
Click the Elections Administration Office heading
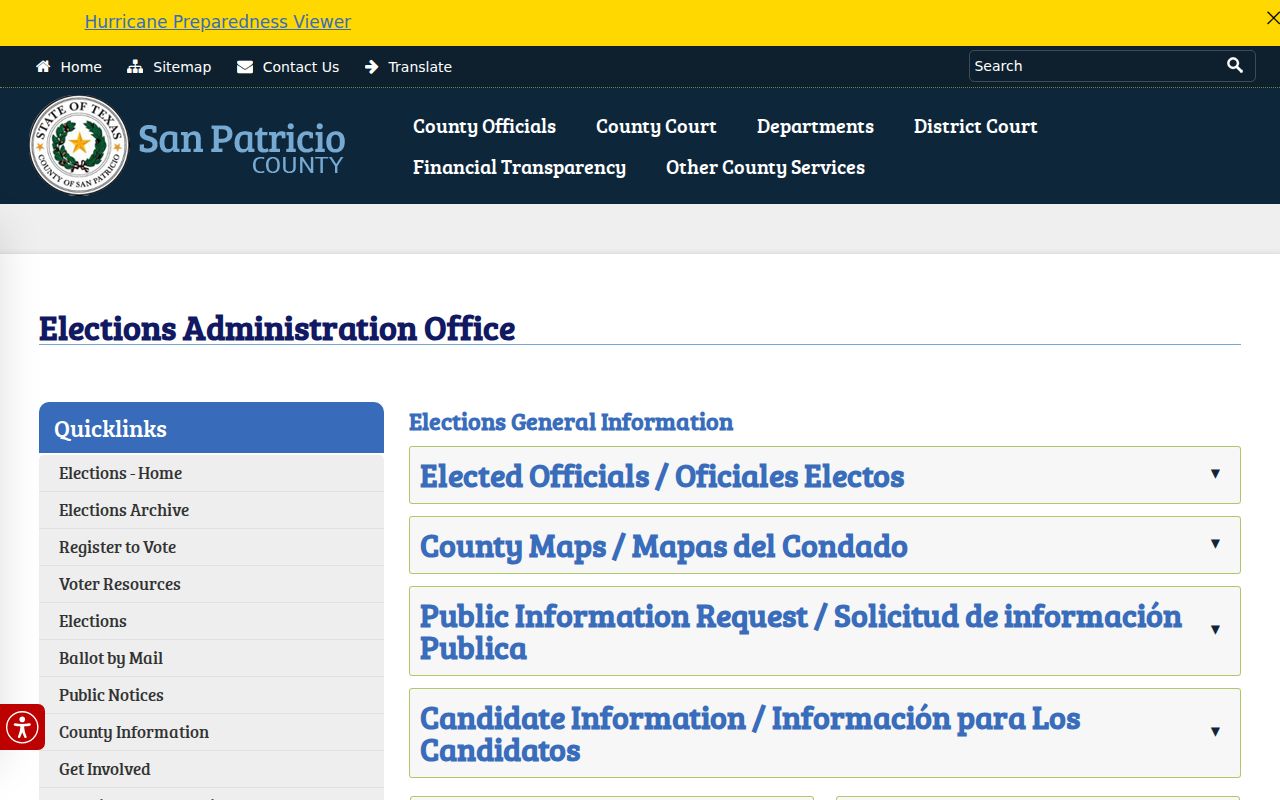click(x=277, y=328)
